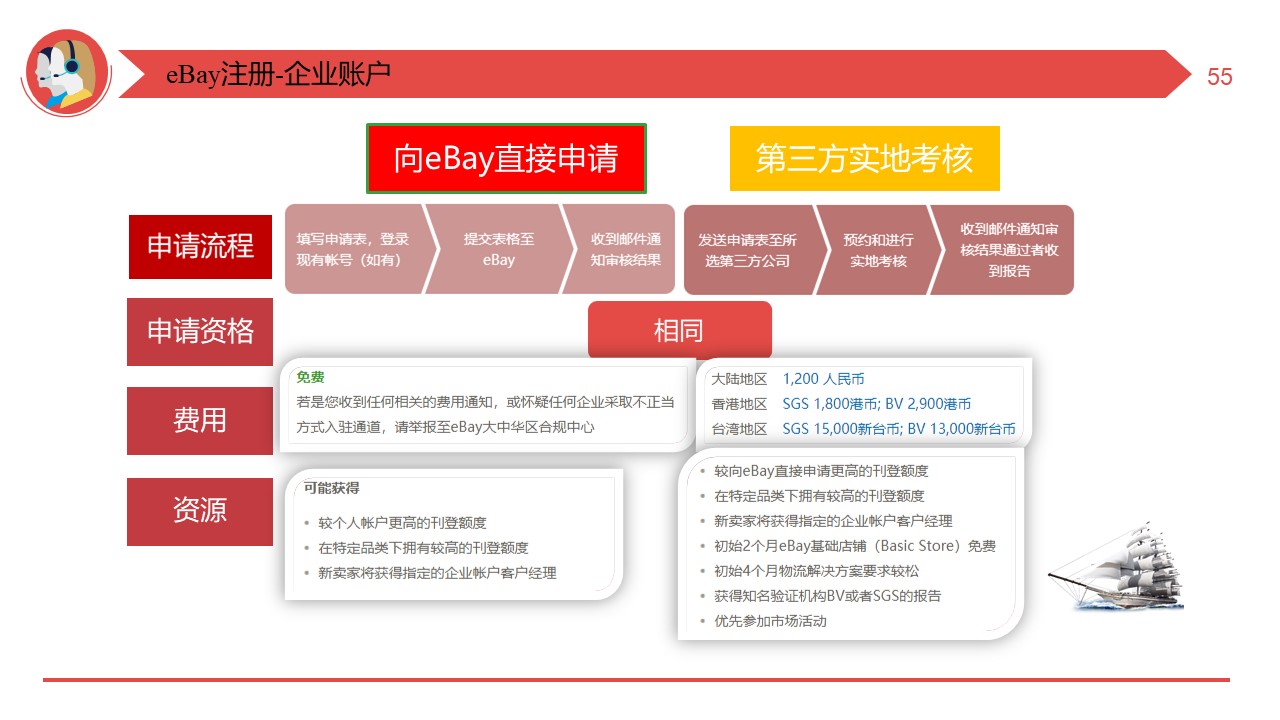Click the step "预约和进行实地考核"
This screenshot has width=1280, height=720.
tap(878, 250)
